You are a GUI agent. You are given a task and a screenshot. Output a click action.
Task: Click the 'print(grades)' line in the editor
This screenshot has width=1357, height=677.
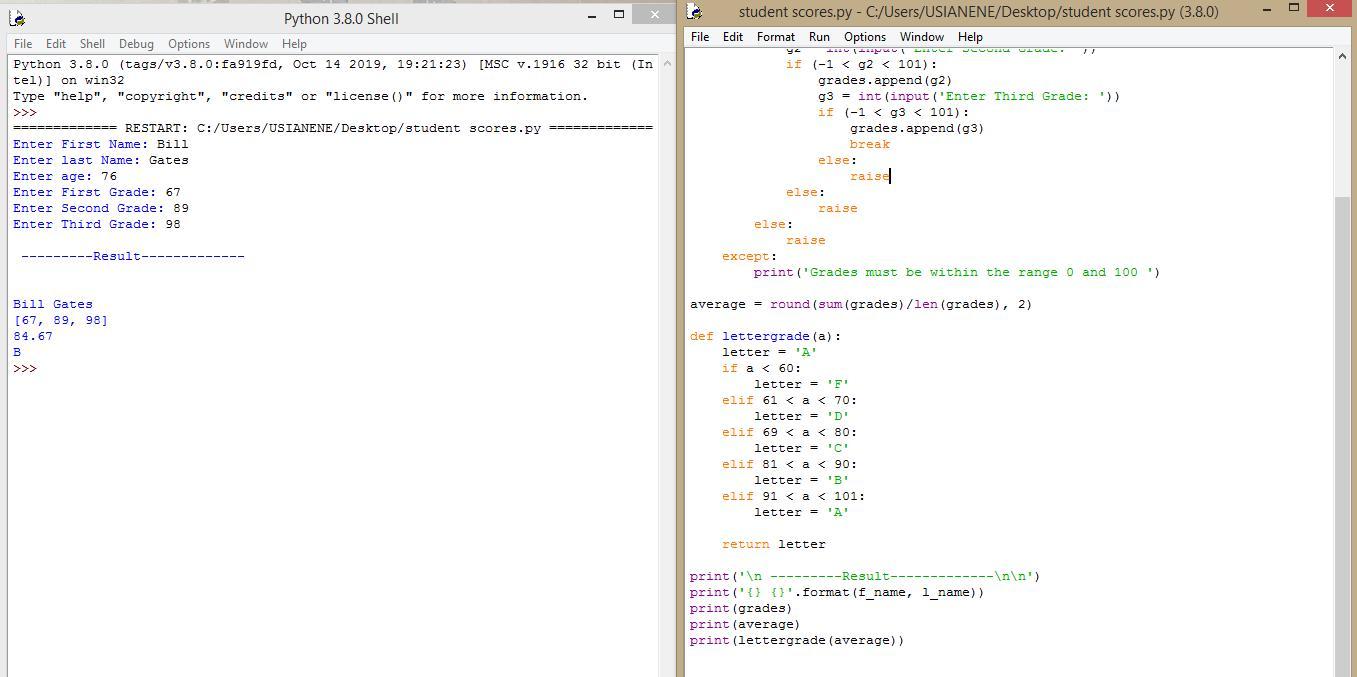pyautogui.click(x=740, y=608)
